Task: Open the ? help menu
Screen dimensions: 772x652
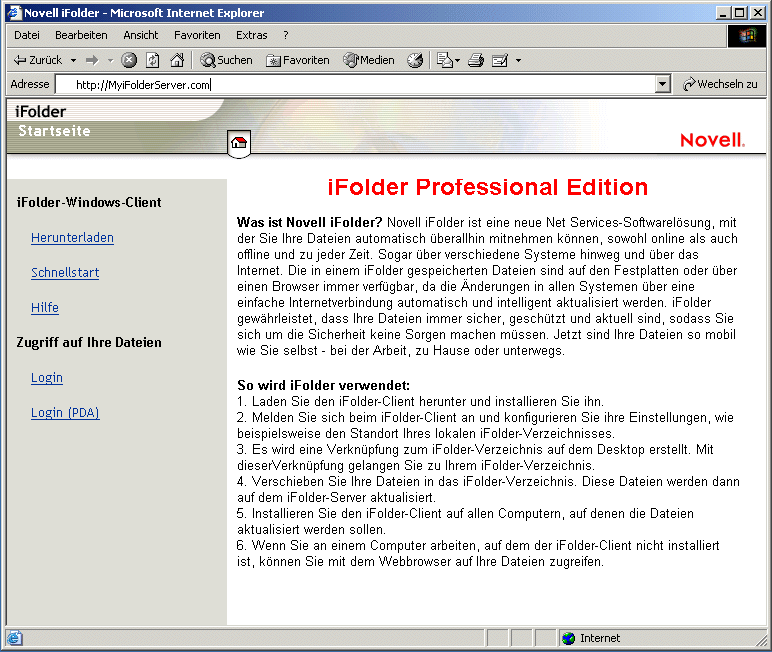Action: pos(286,35)
